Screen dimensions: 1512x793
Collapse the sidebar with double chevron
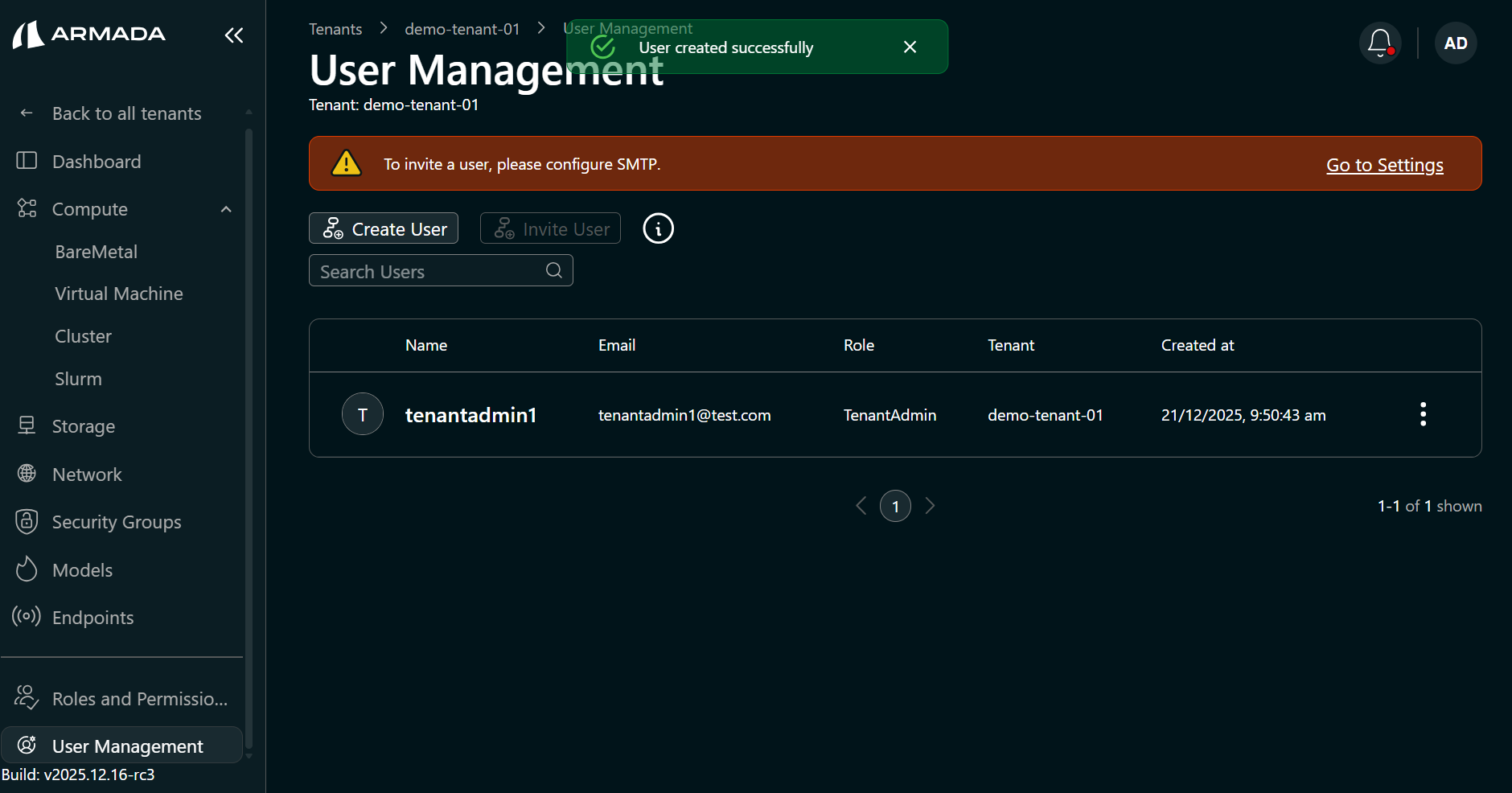tap(234, 35)
